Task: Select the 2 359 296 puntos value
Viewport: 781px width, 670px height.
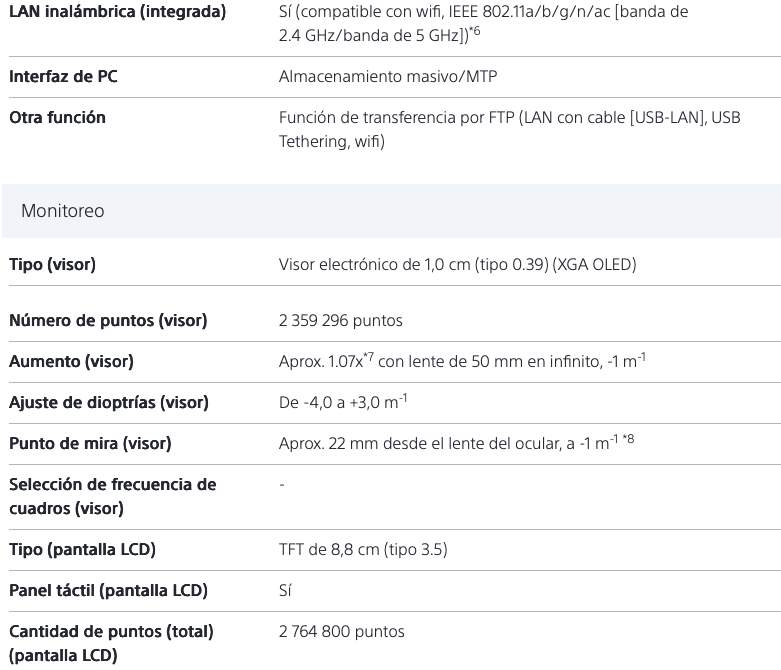Action: point(340,321)
